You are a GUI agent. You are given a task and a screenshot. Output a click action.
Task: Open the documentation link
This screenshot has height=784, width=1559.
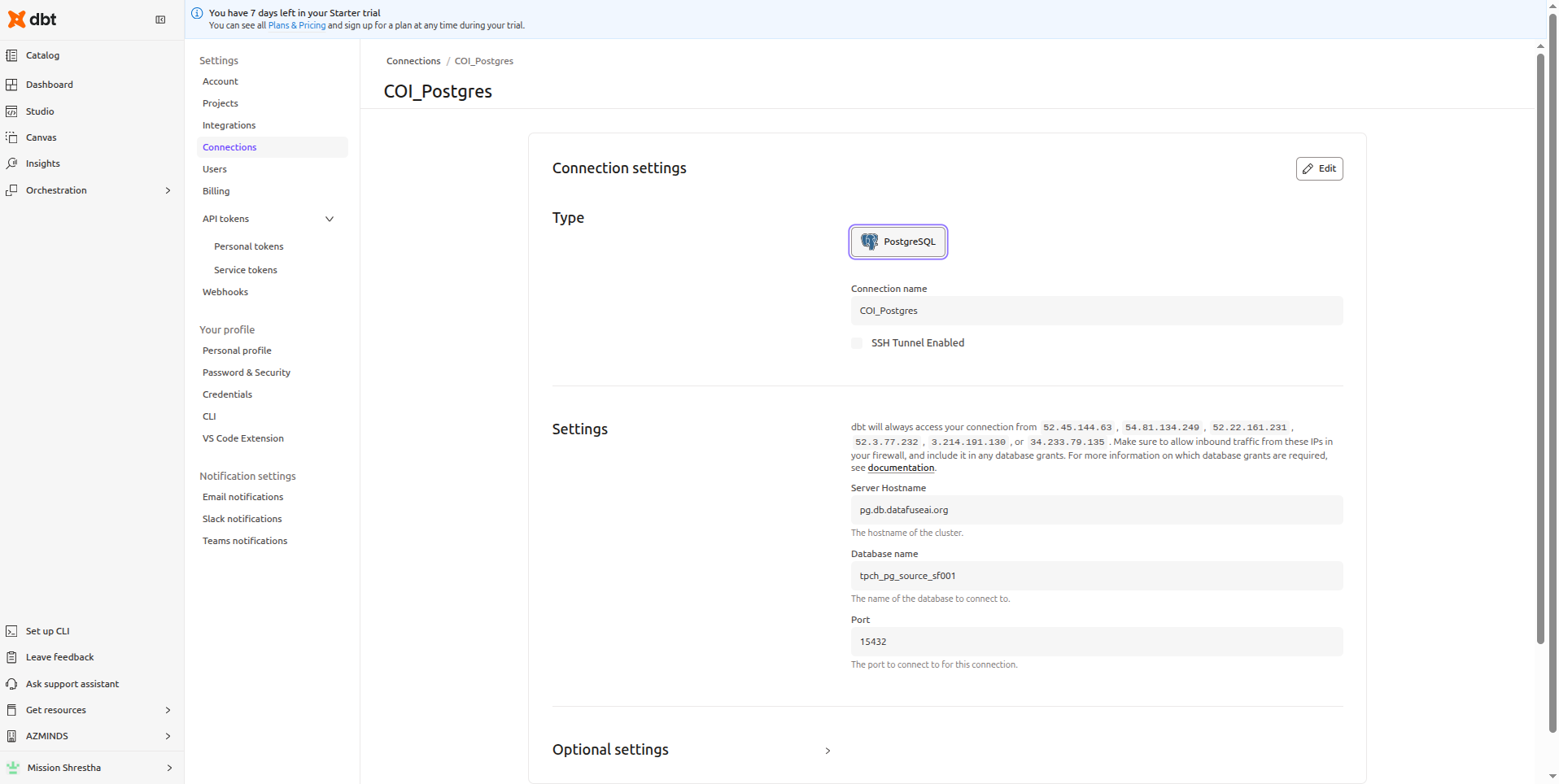pyautogui.click(x=901, y=468)
